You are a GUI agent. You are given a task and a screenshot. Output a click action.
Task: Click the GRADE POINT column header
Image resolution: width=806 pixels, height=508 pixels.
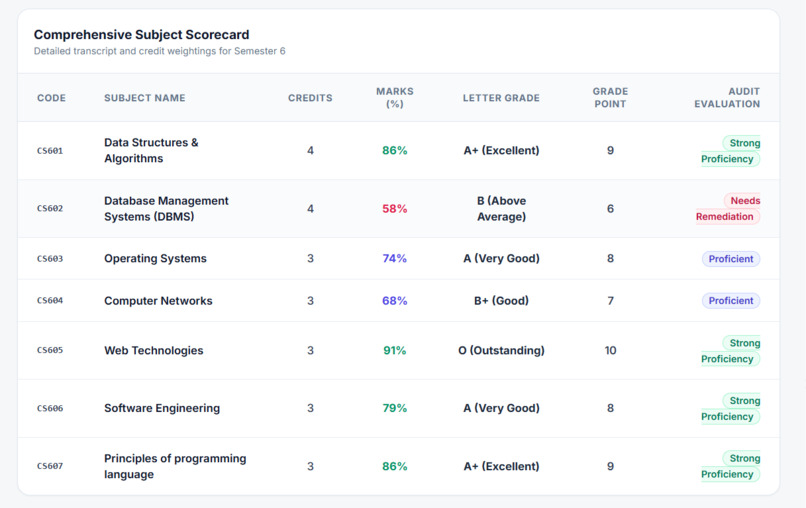pyautogui.click(x=610, y=98)
